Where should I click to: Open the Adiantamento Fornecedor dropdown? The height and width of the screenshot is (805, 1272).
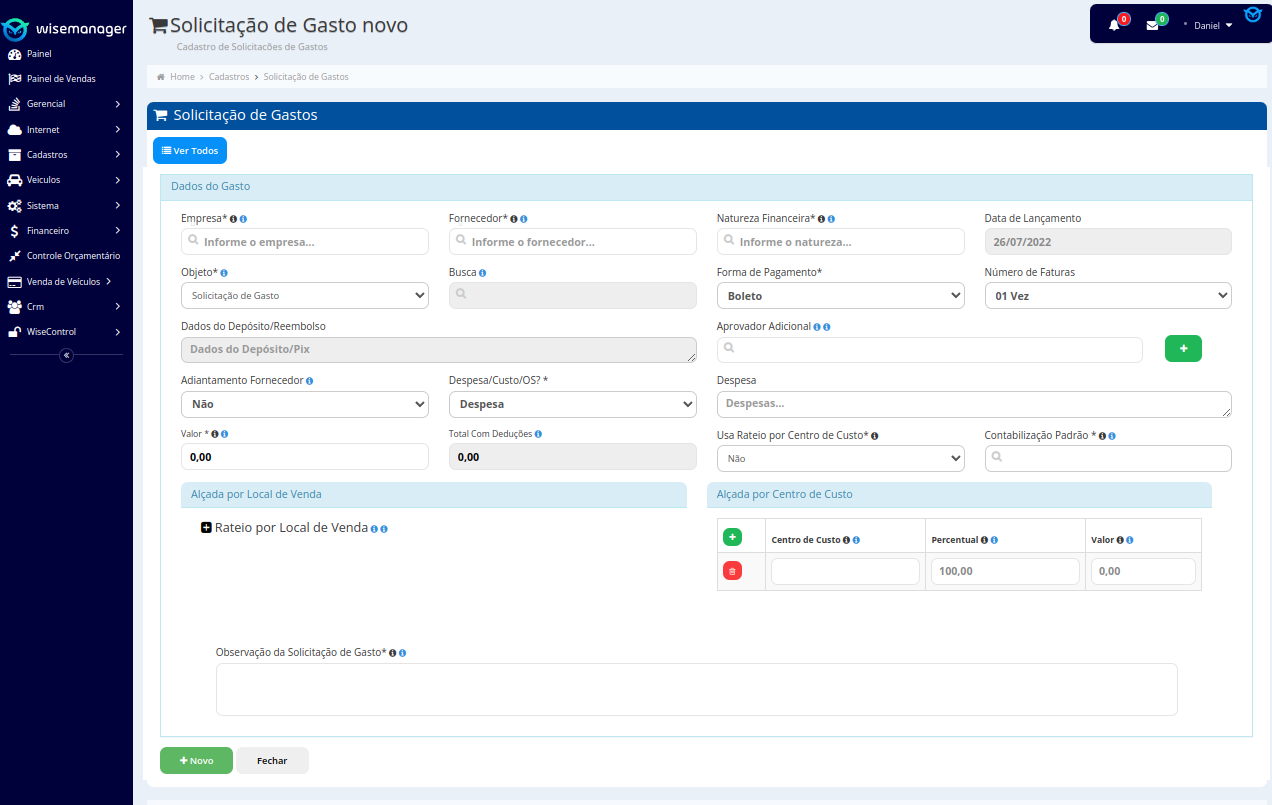click(304, 404)
